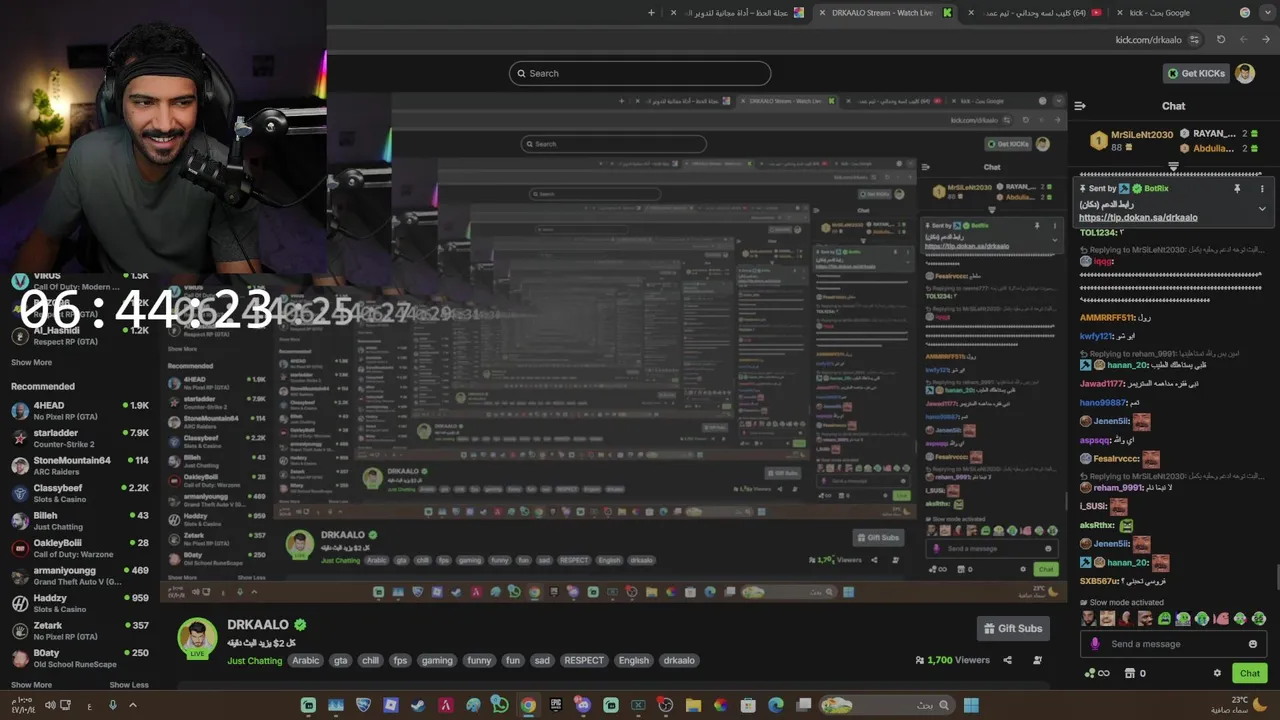Open three-dot menu on pinned message

click(1262, 188)
